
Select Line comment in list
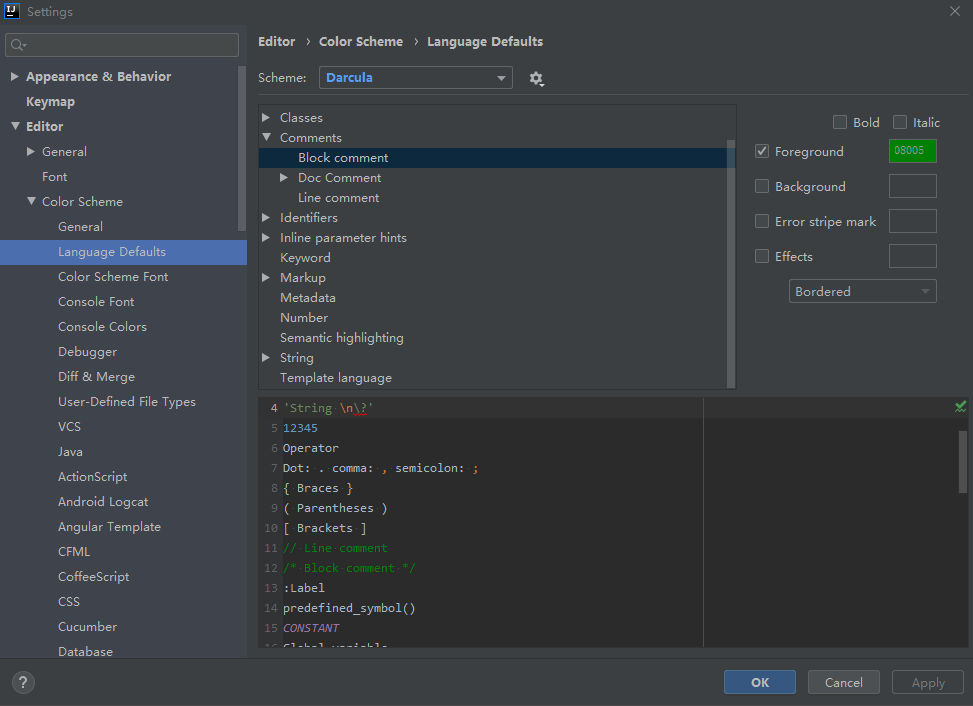pyautogui.click(x=338, y=197)
